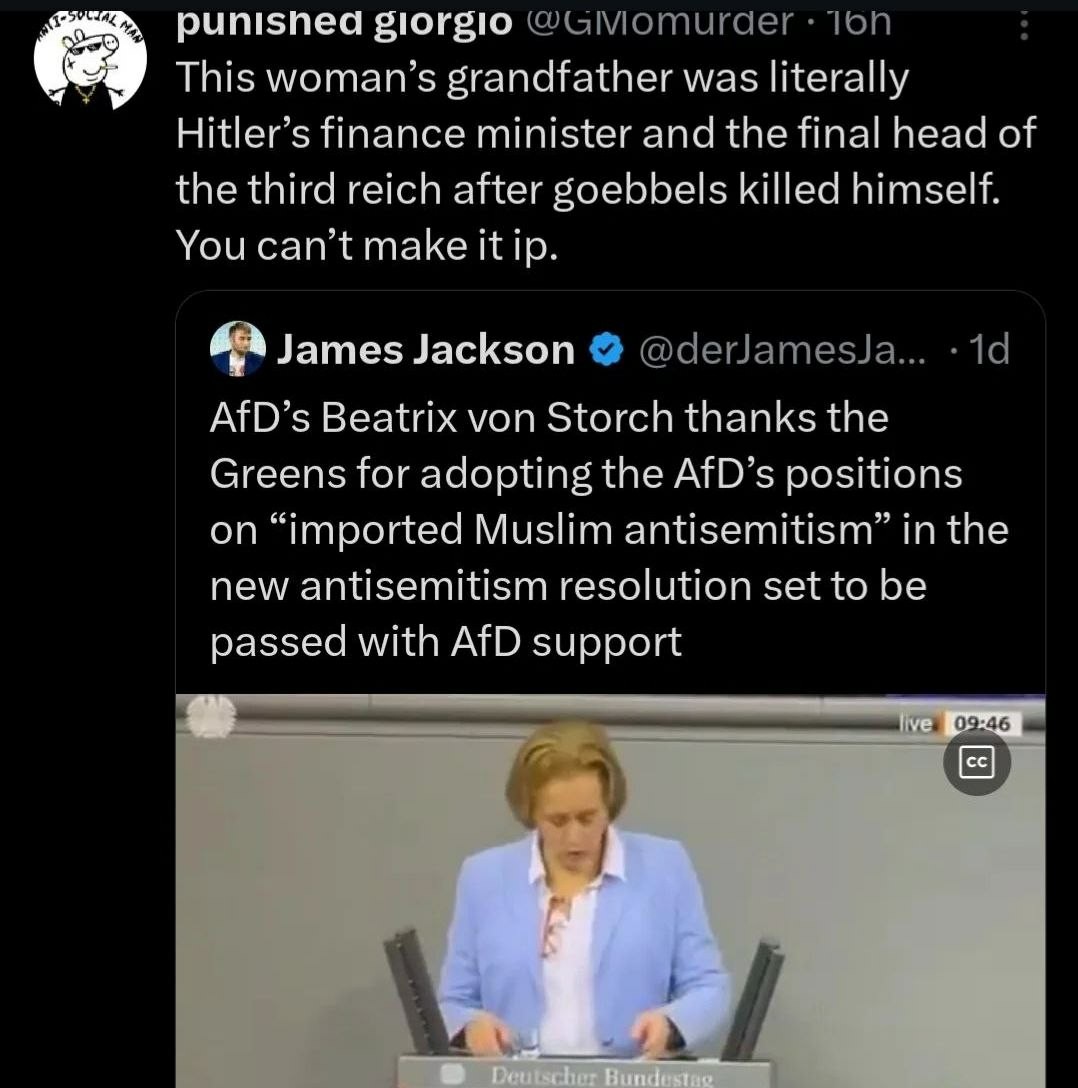Open the @derJamesJa... handle
The height and width of the screenshot is (1088, 1078).
pos(782,350)
